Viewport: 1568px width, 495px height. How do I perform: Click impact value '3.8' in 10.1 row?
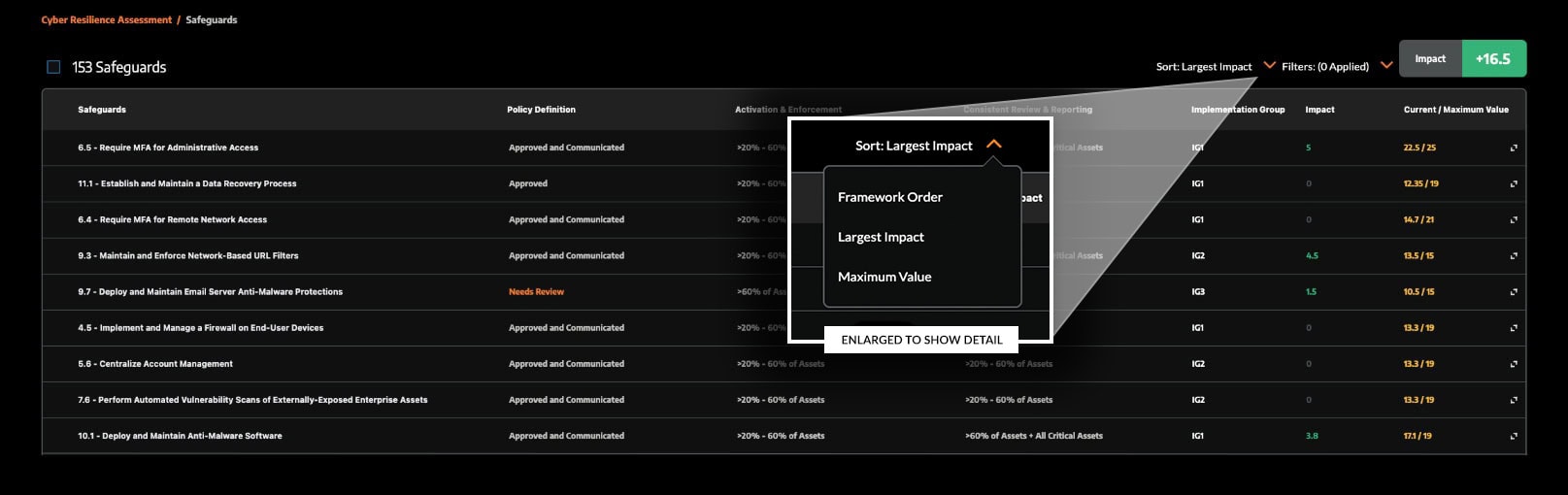(x=1313, y=436)
